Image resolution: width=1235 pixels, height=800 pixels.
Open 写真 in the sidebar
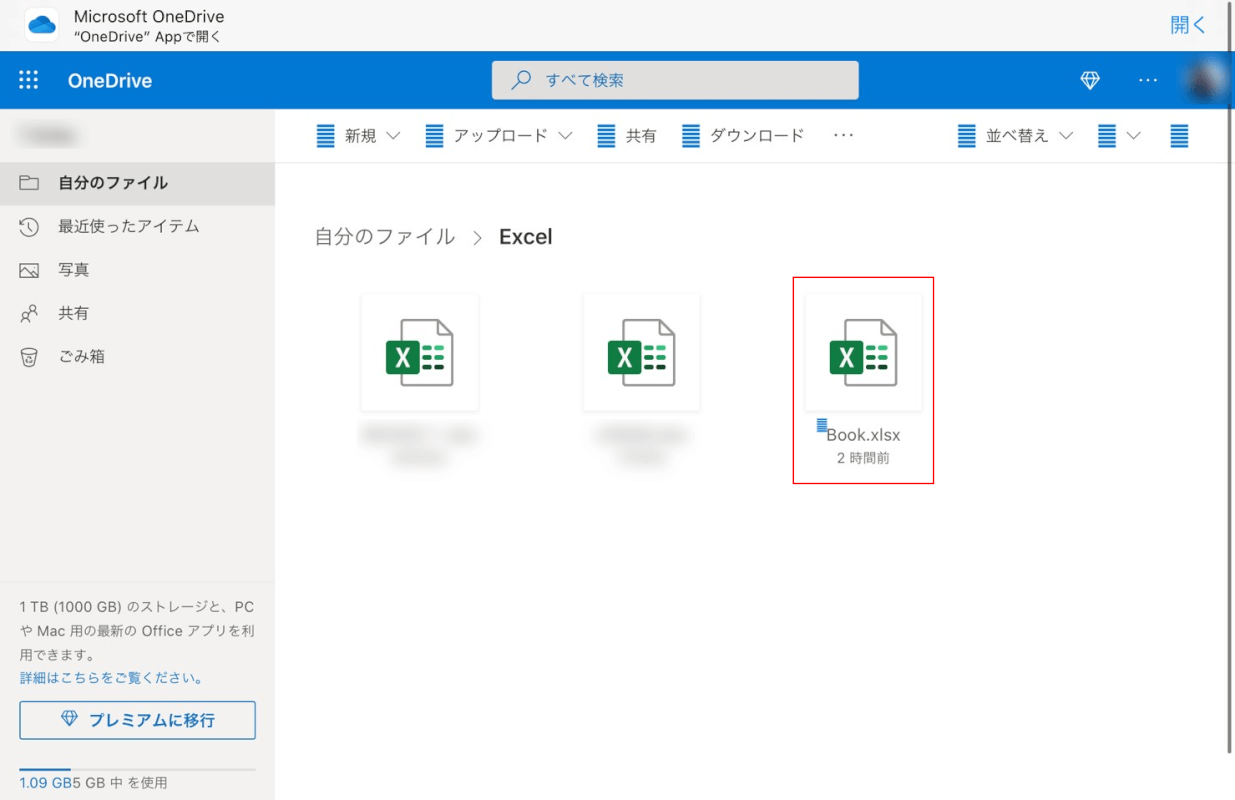pyautogui.click(x=137, y=270)
